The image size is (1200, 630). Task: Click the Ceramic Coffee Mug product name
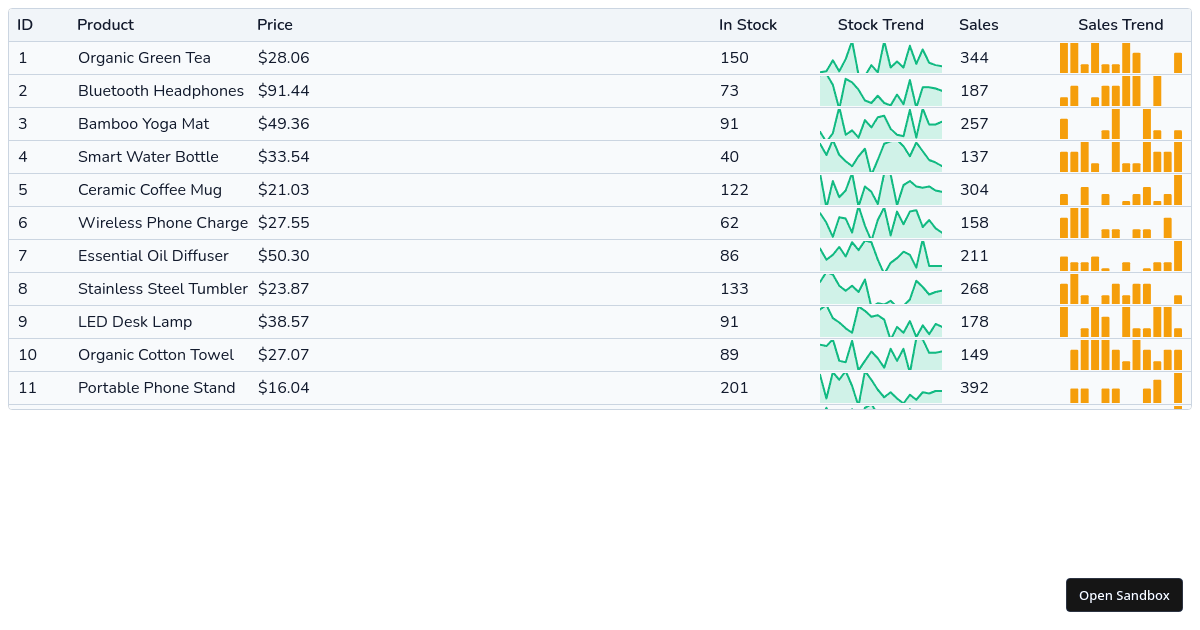coord(150,190)
